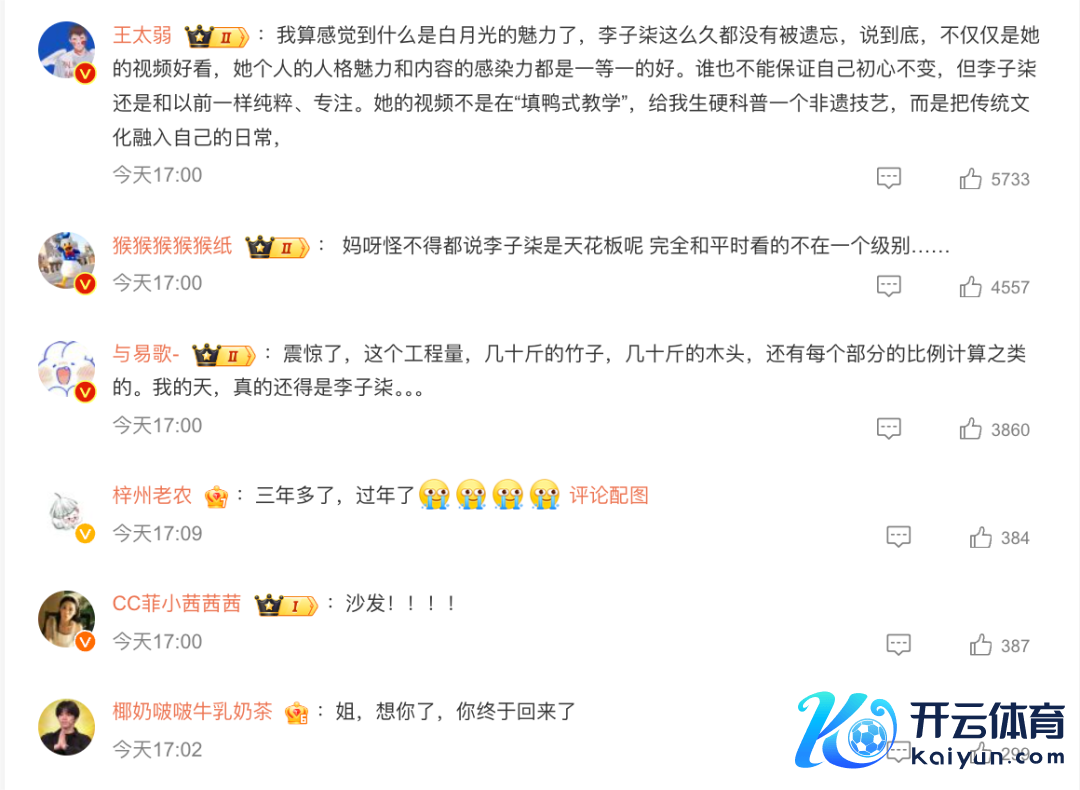Click the level II crown badge next to 王太弱
The image size is (1080, 790).
coord(216,36)
